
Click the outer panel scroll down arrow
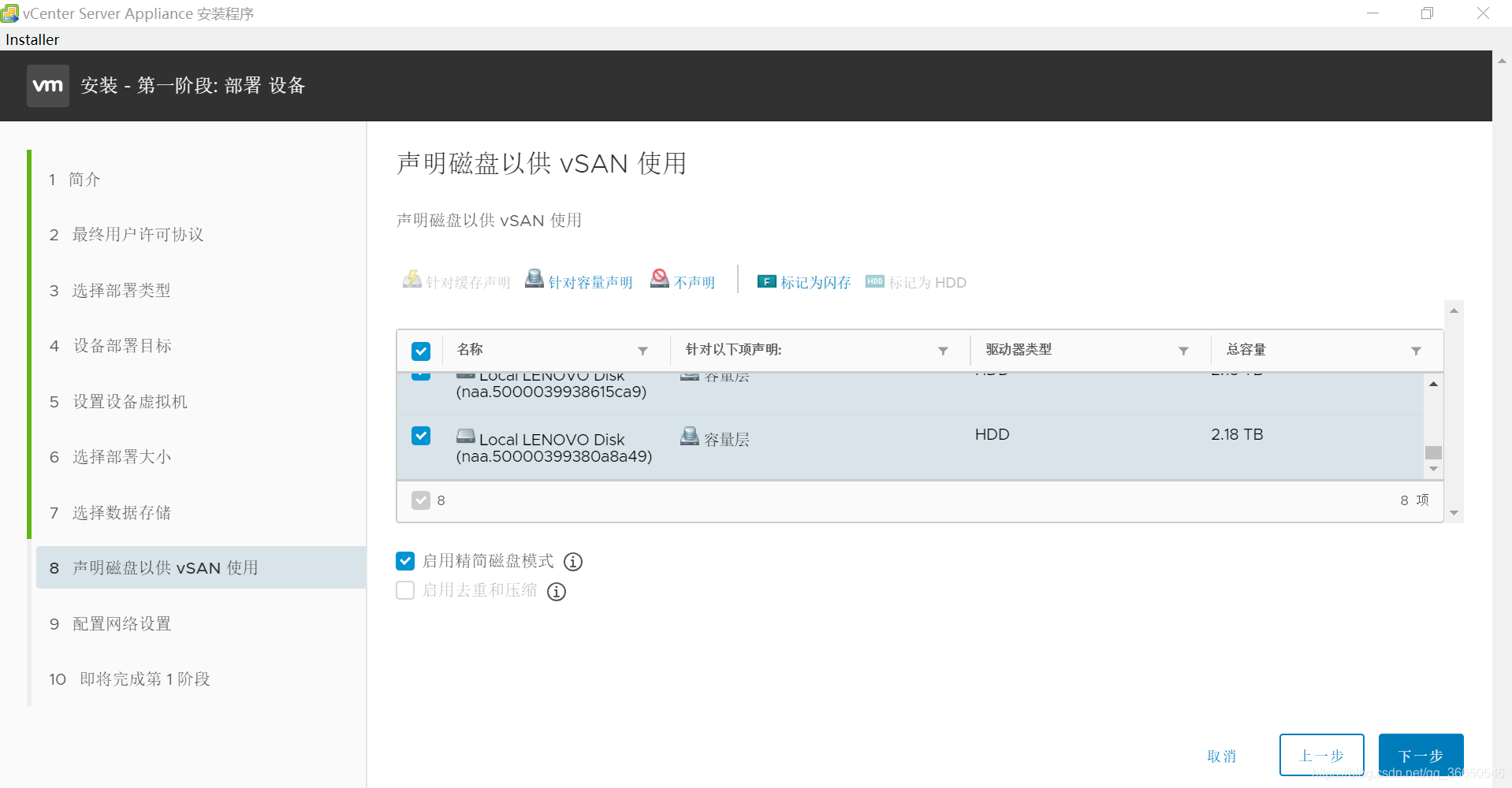[x=1454, y=513]
